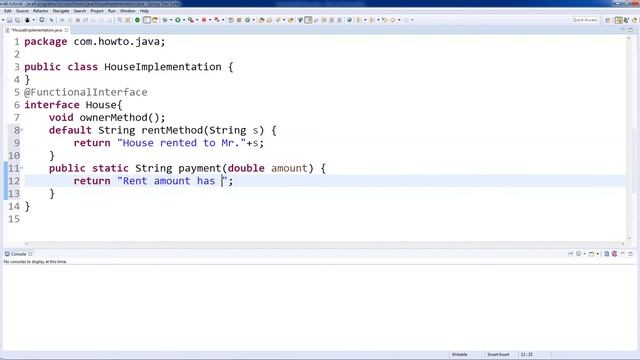Click the green circular toolbar icon
The width and height of the screenshot is (640, 360).
pyautogui.click(x=138, y=20)
